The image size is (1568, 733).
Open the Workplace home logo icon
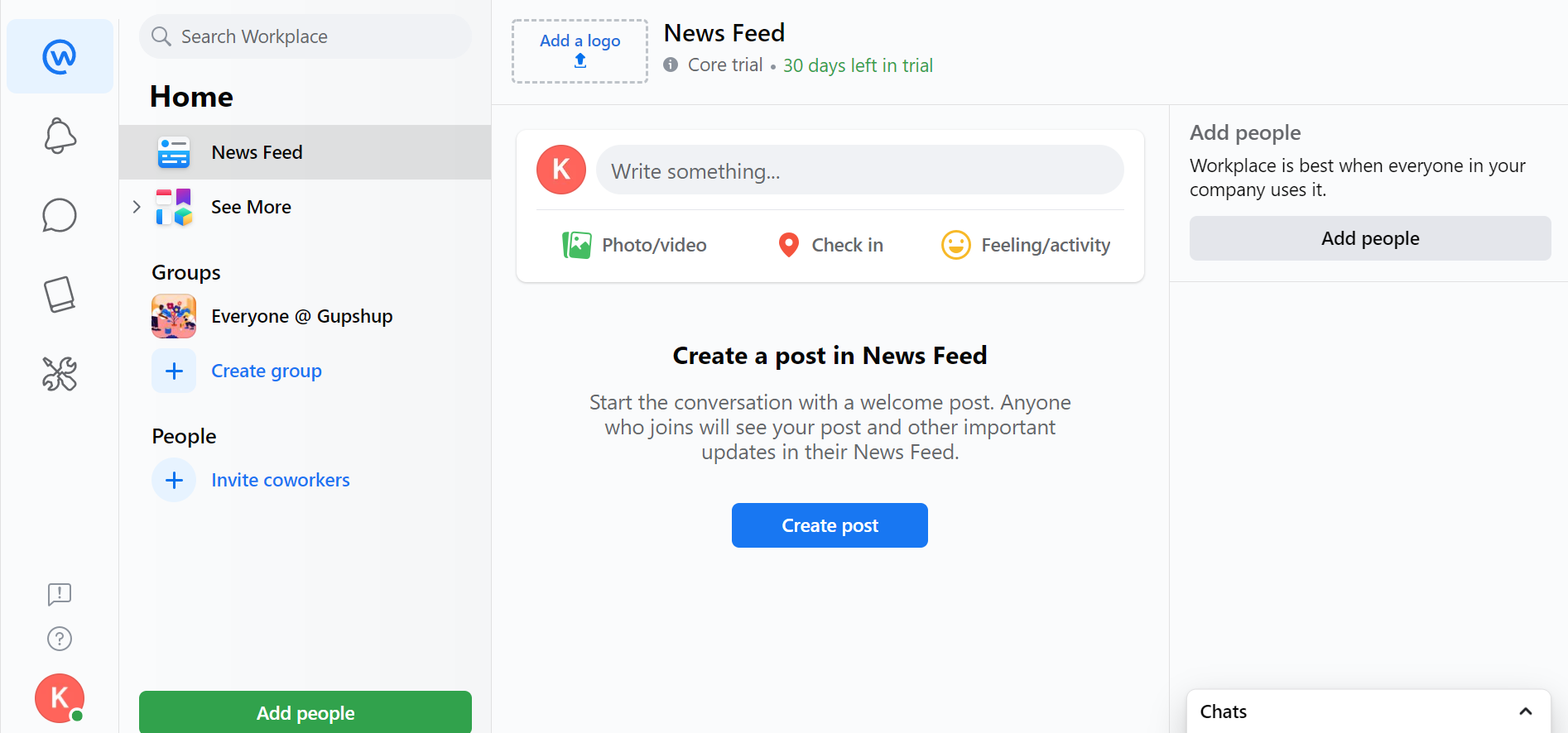coord(60,56)
